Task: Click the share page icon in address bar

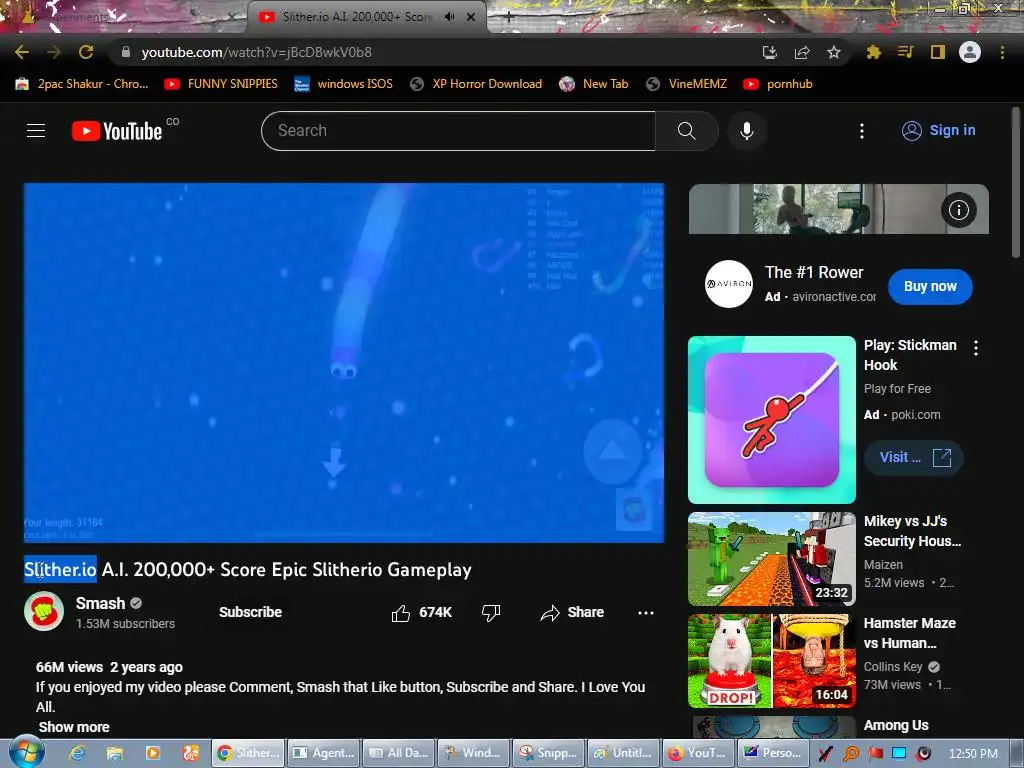Action: [802, 52]
